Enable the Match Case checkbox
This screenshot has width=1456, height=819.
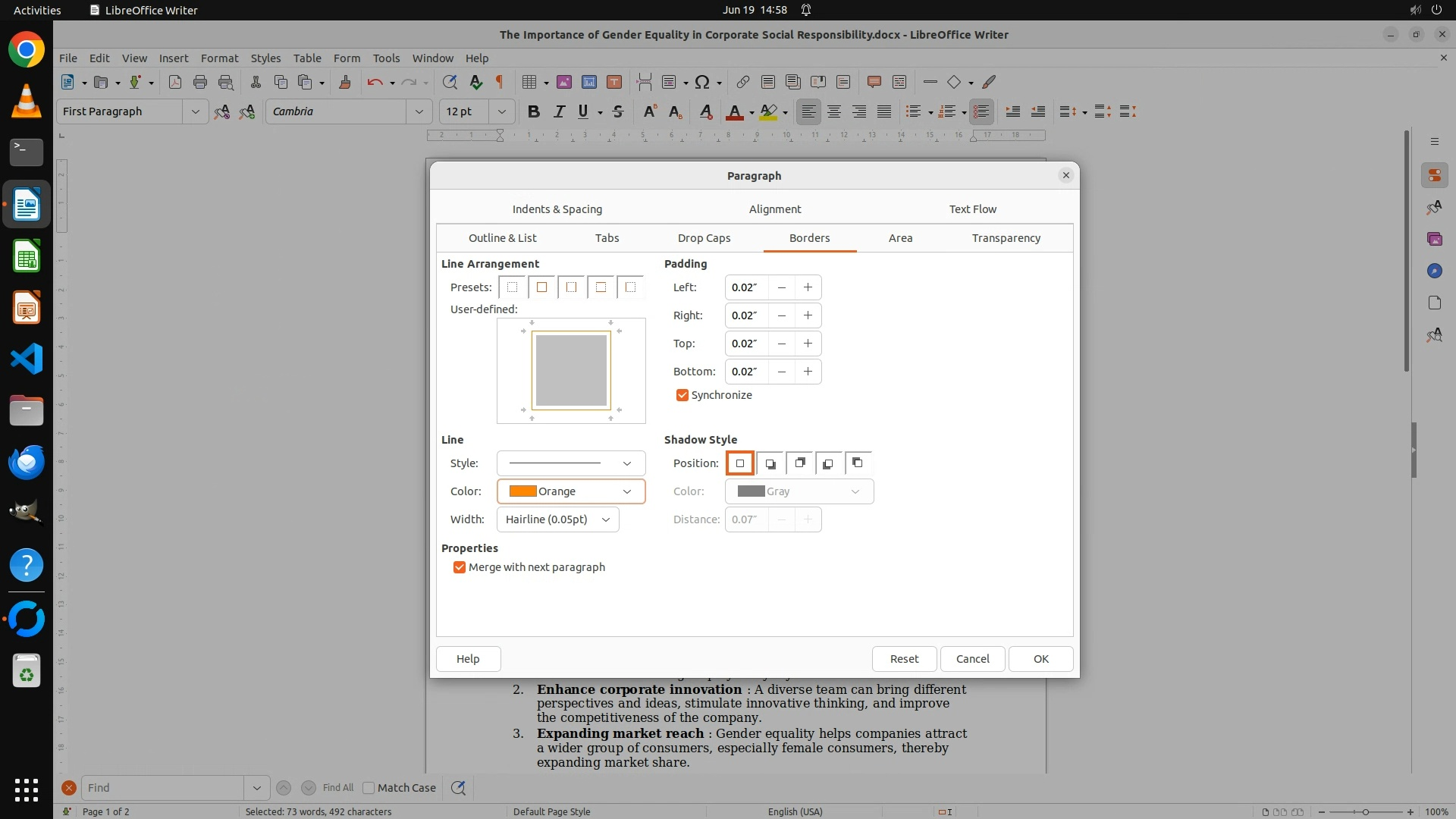click(x=369, y=788)
